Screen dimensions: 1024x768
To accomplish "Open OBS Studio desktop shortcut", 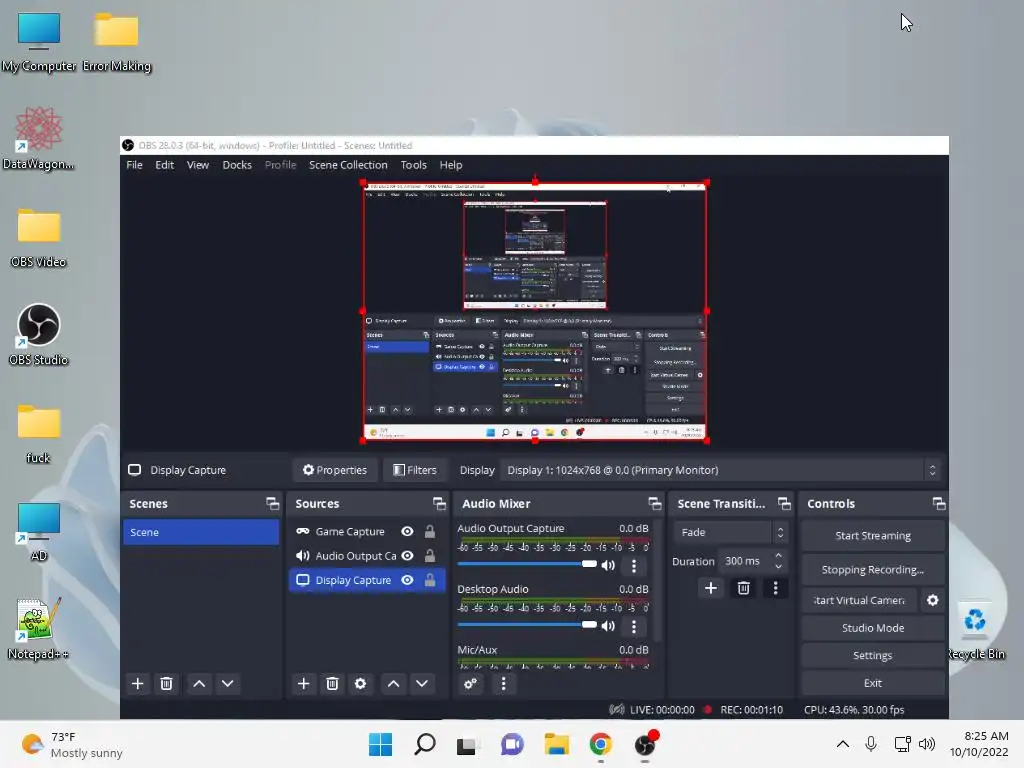I will 39,334.
